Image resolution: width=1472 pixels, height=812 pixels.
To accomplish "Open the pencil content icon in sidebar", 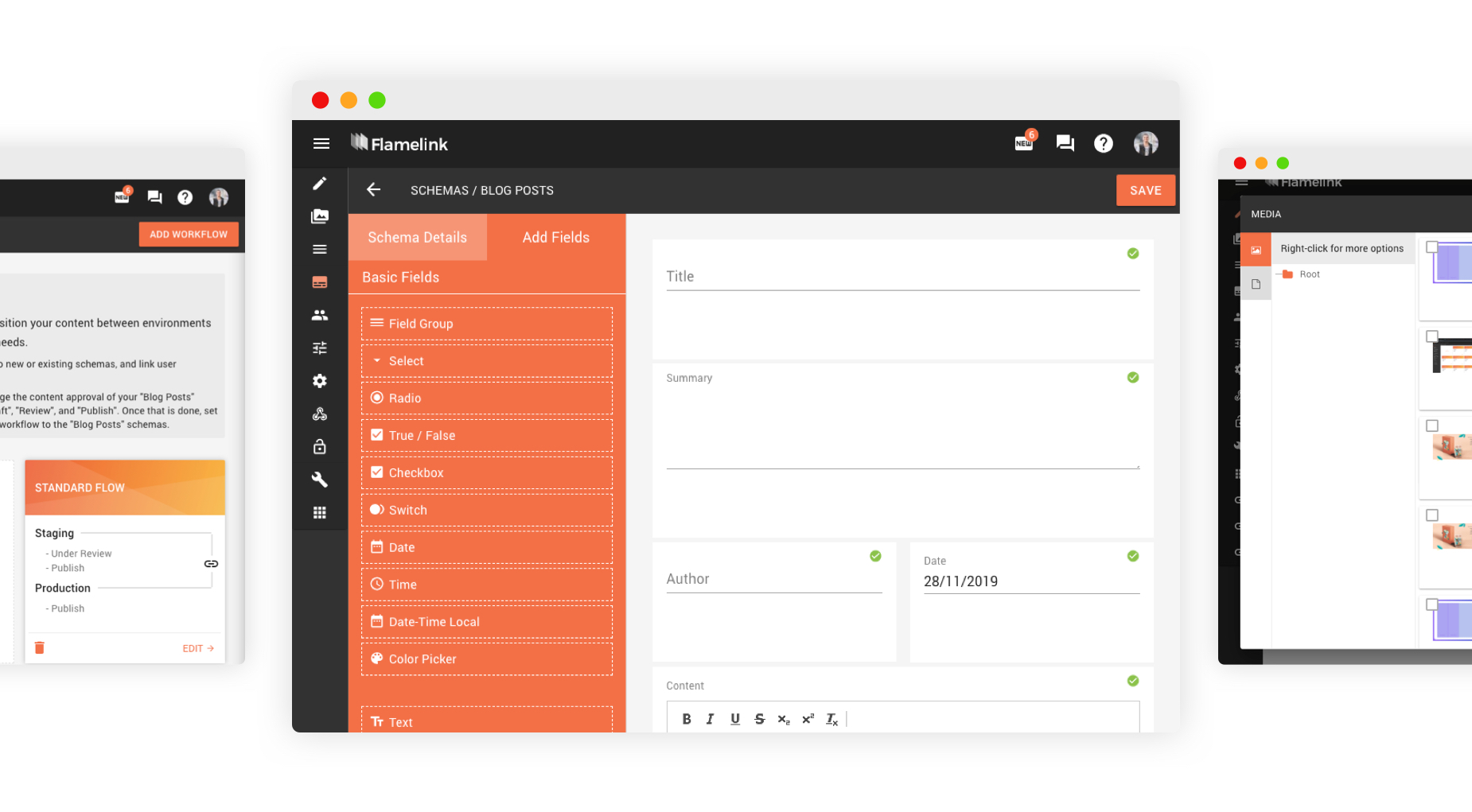I will 320,184.
